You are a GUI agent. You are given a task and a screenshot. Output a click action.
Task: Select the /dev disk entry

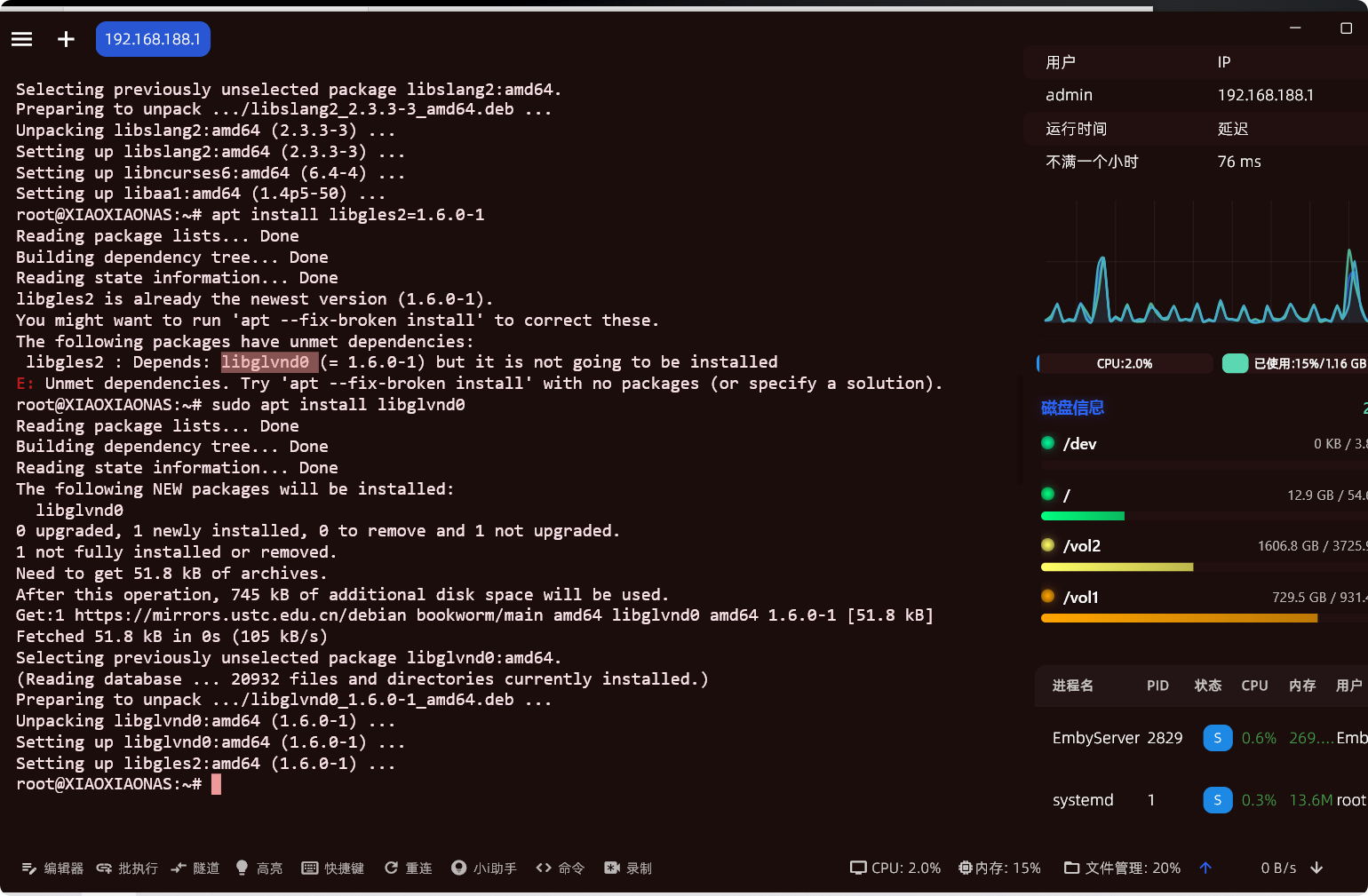pyautogui.click(x=1079, y=444)
